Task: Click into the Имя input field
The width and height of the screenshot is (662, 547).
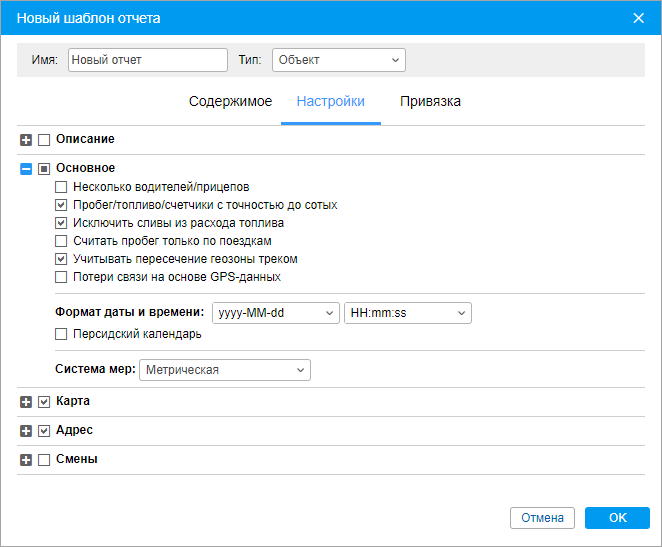Action: click(148, 60)
